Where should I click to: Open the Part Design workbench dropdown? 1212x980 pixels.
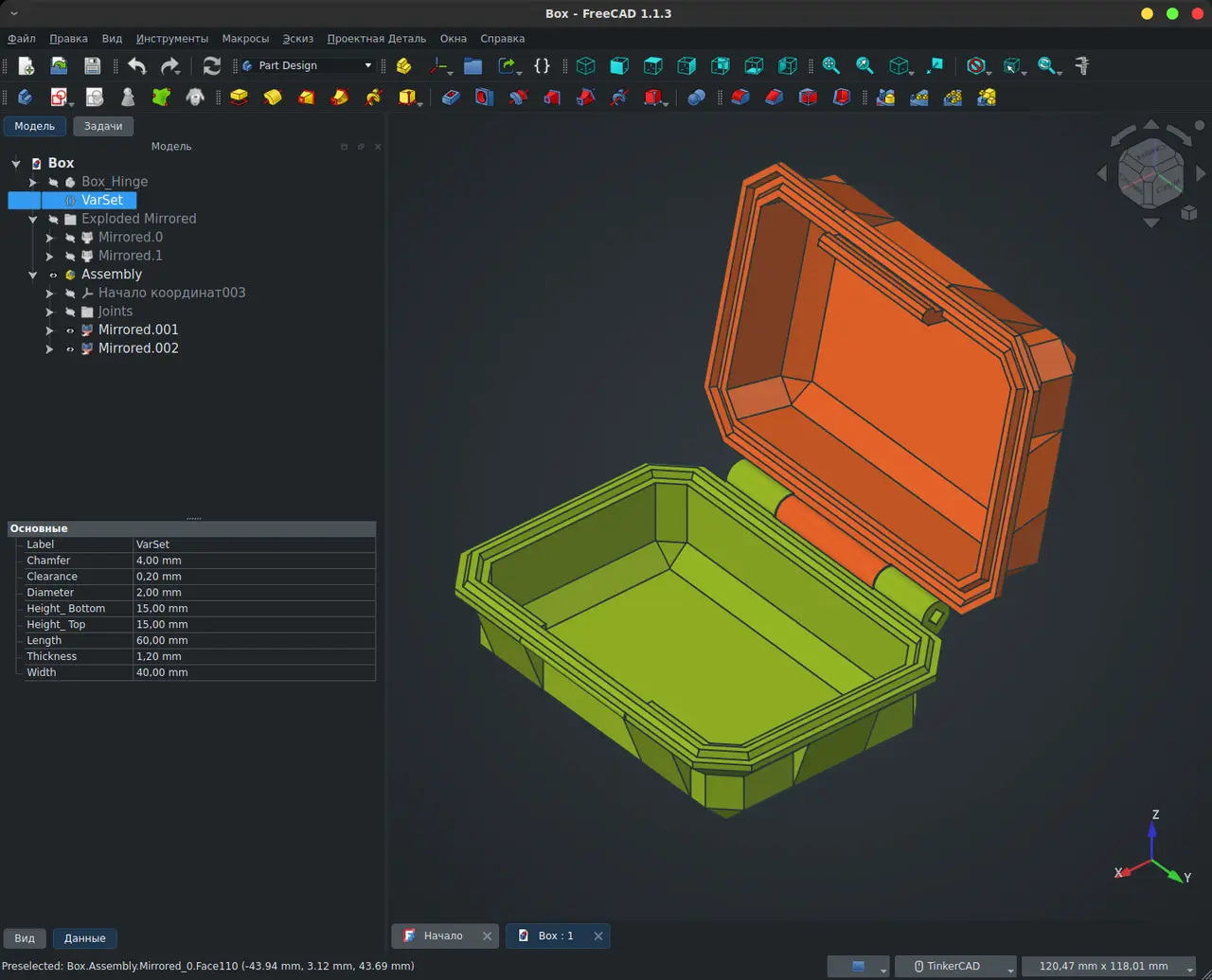click(308, 65)
